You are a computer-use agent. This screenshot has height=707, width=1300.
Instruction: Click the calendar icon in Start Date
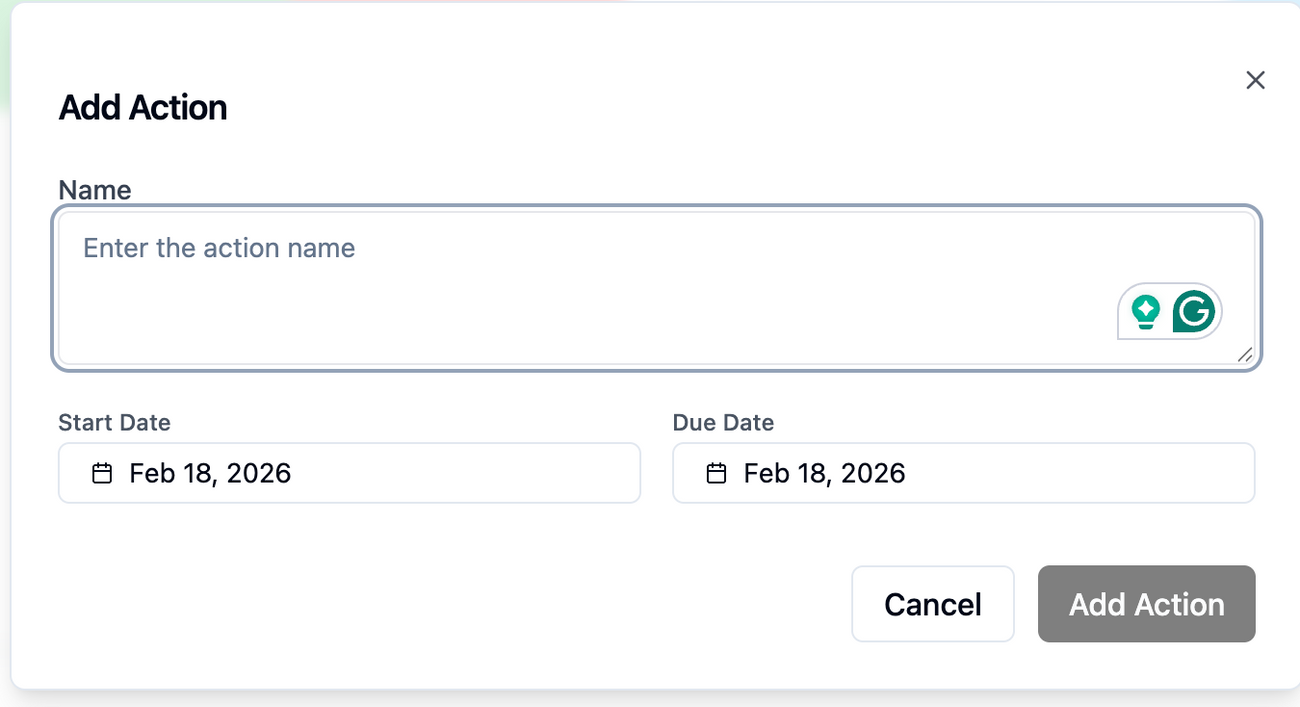coord(102,473)
